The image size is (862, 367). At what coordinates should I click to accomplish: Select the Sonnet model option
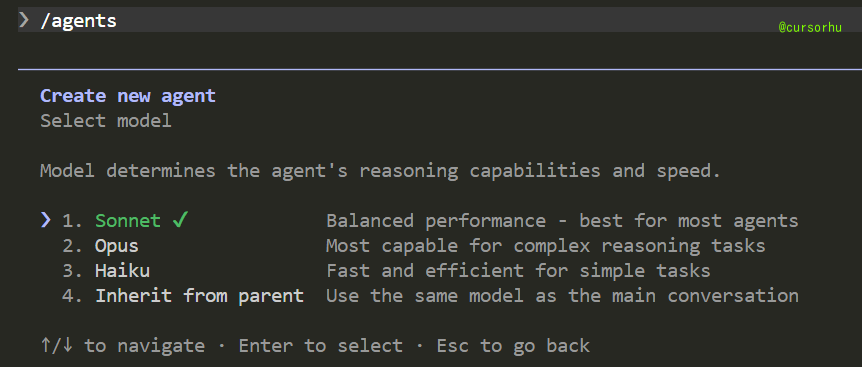point(128,221)
